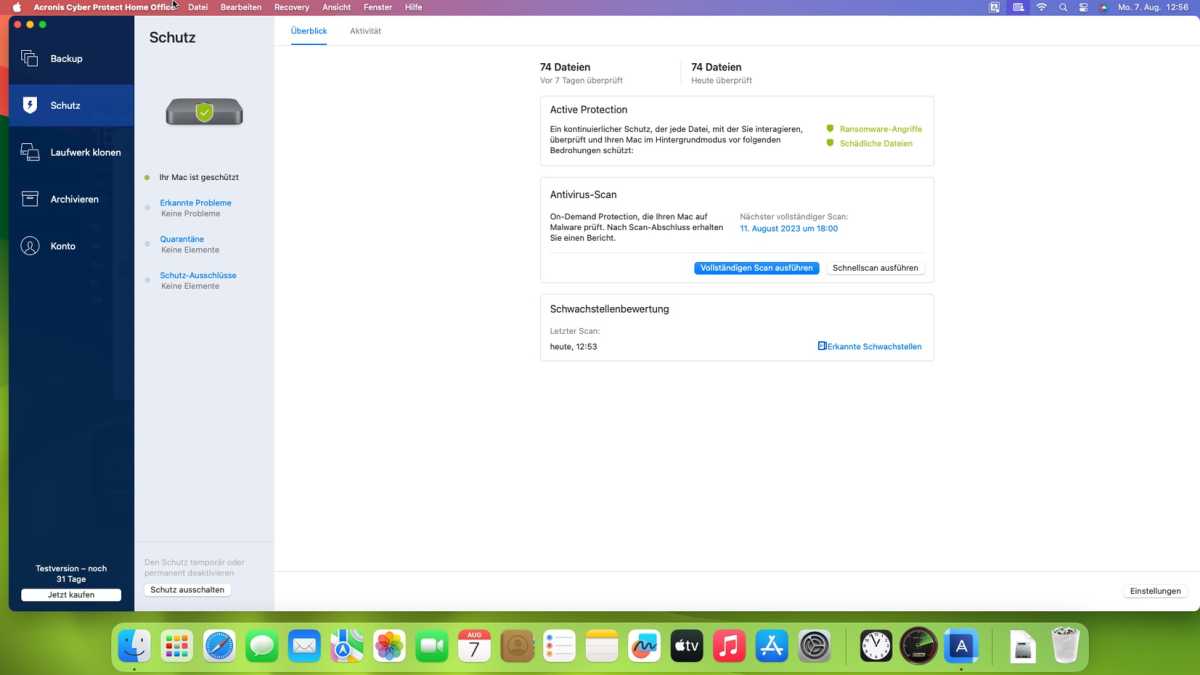Open the Bearbeiten menu
Screen dimensions: 1200x675
point(241,7)
